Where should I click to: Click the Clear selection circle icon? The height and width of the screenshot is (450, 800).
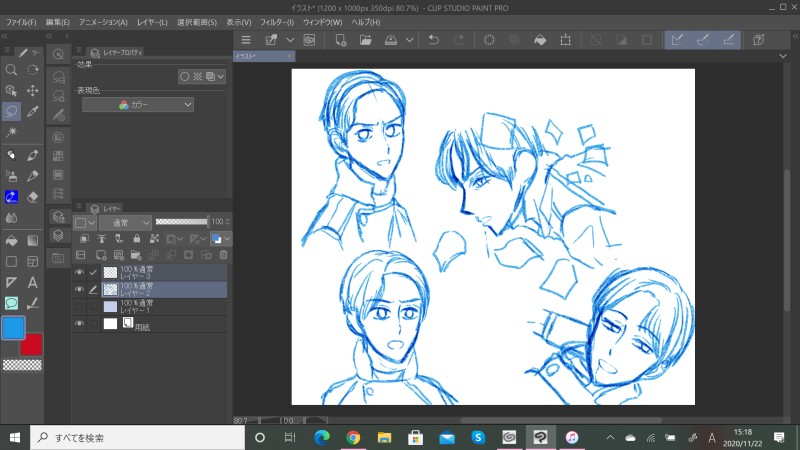point(489,40)
